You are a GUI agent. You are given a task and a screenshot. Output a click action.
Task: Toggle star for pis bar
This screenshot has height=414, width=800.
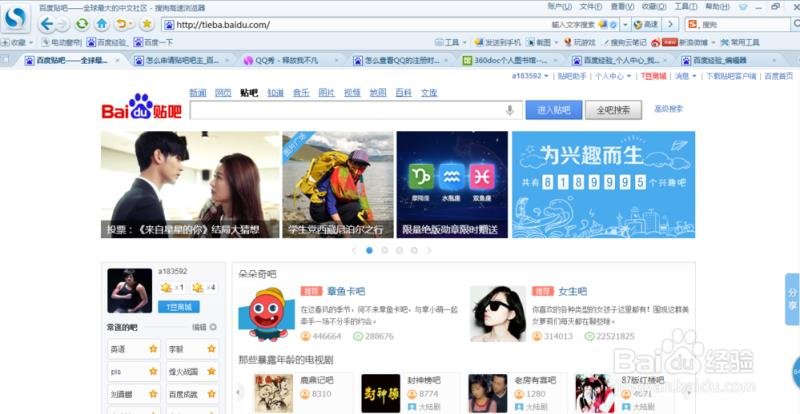click(153, 372)
